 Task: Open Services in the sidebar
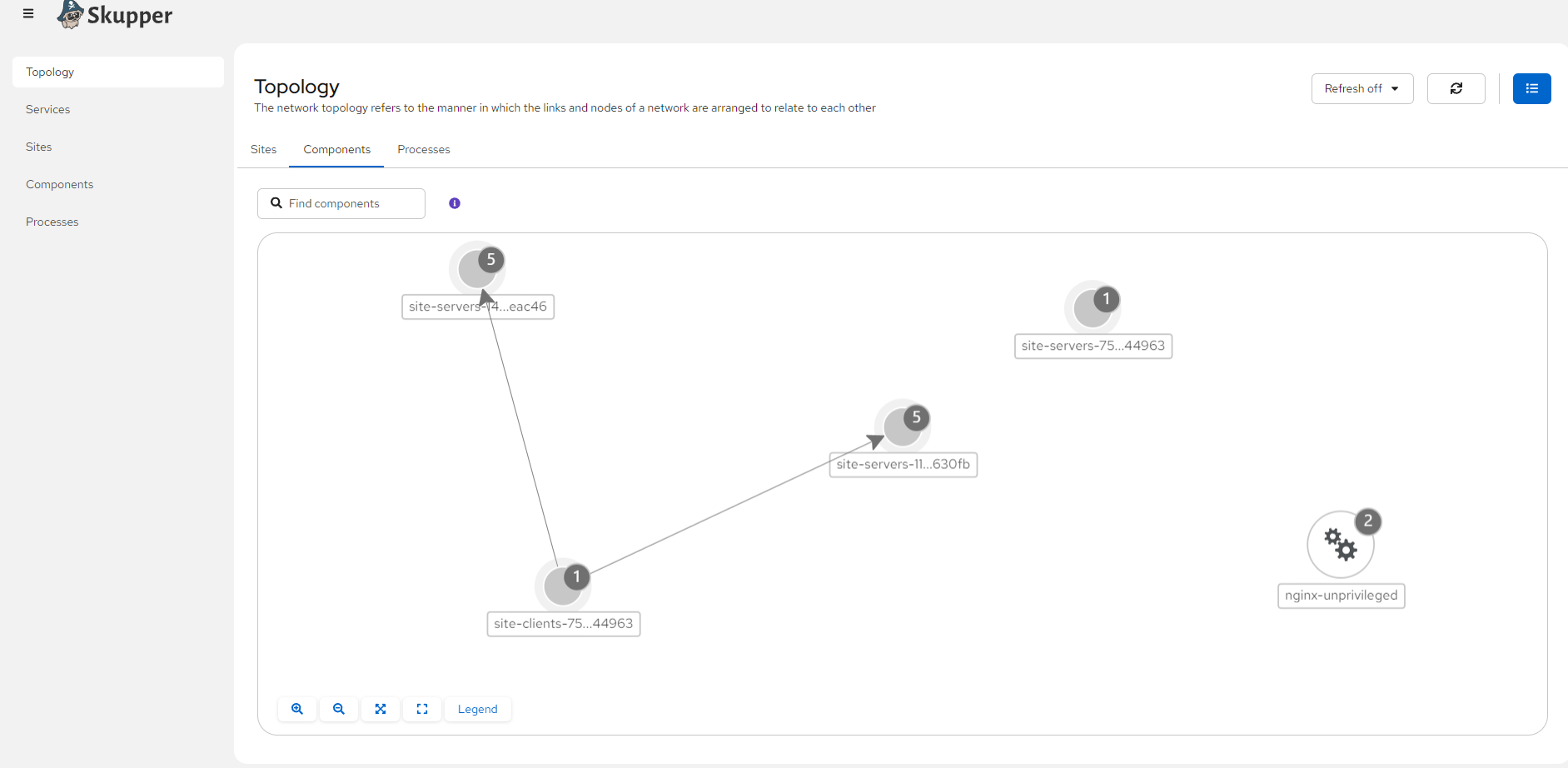coord(118,109)
